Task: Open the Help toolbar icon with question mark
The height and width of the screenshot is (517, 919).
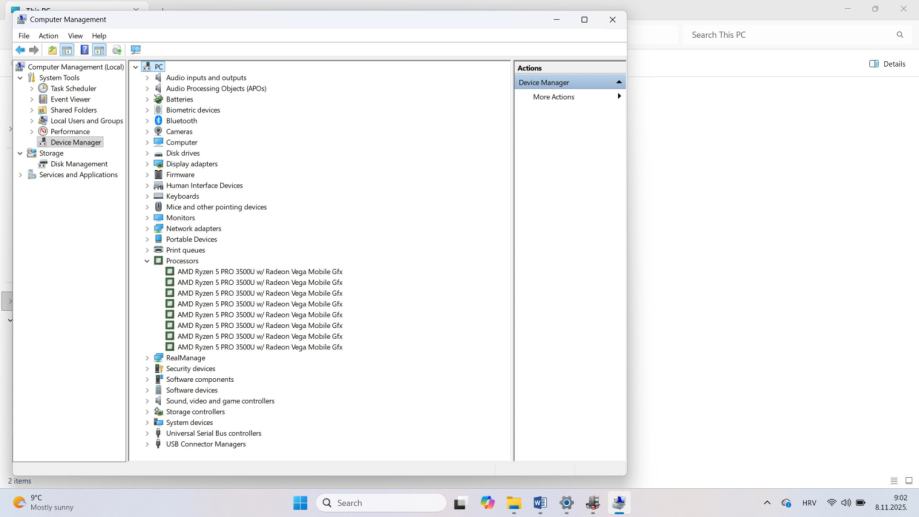Action: [x=84, y=50]
